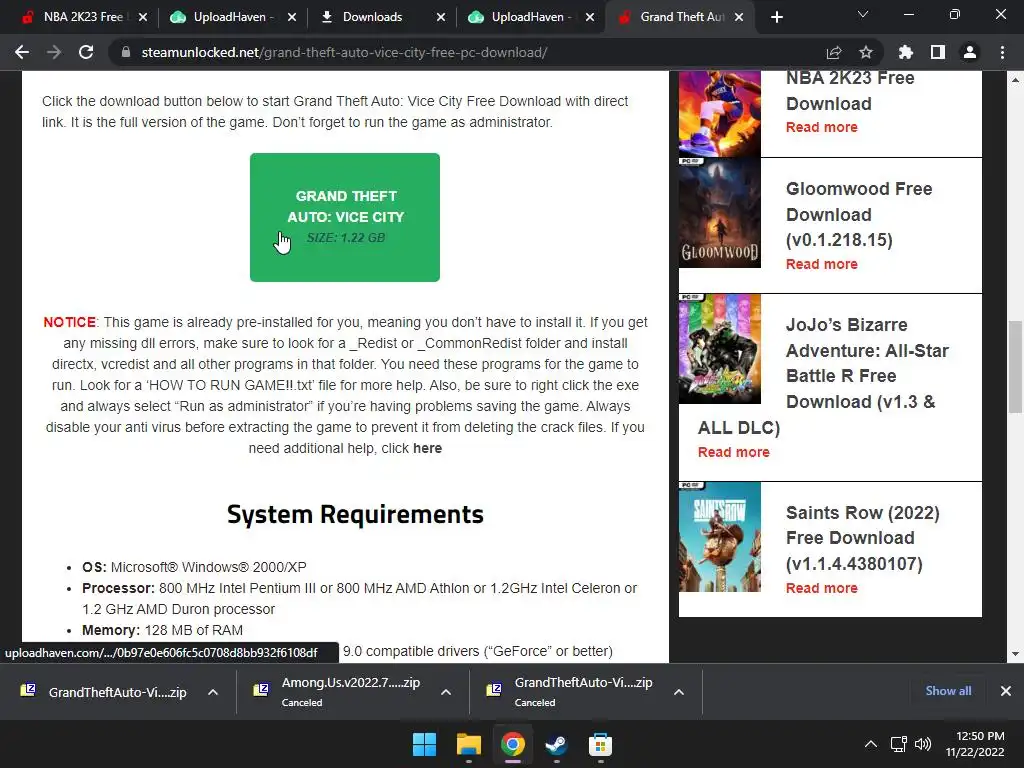The height and width of the screenshot is (768, 1024).
Task: Open the Chrome three-dot menu
Action: click(x=1002, y=52)
